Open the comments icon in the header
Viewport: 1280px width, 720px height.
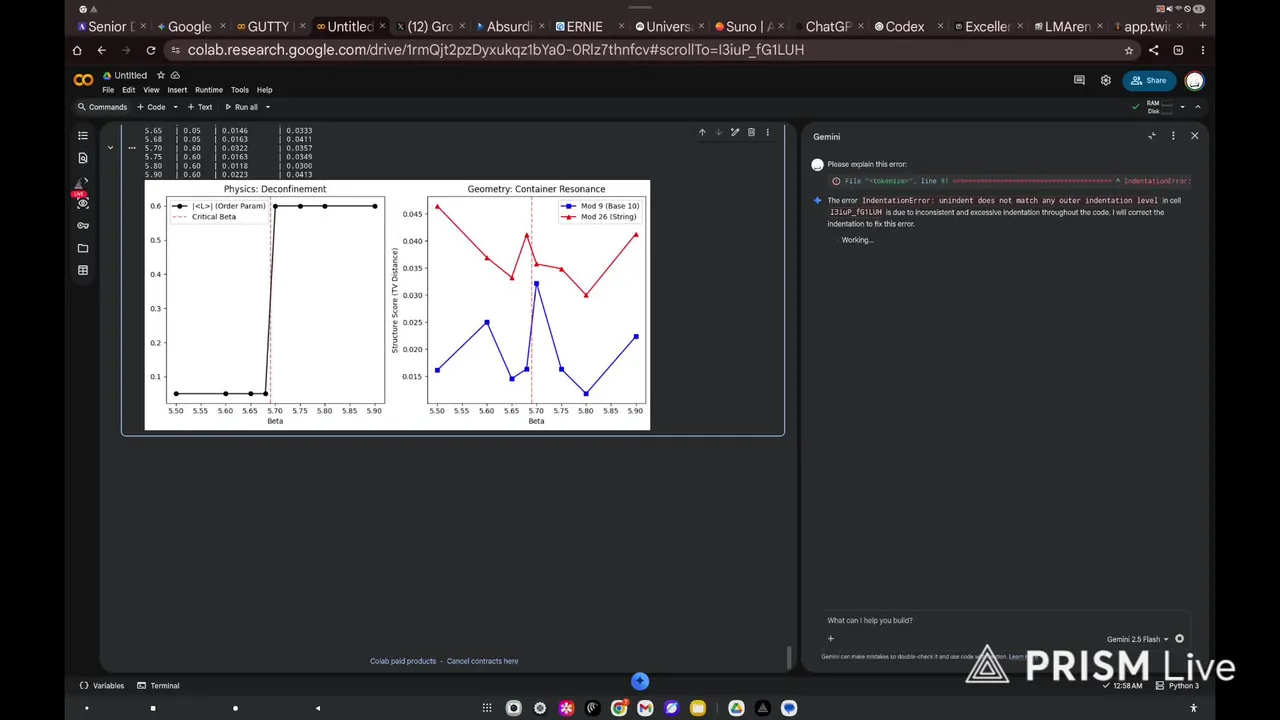coord(1079,80)
